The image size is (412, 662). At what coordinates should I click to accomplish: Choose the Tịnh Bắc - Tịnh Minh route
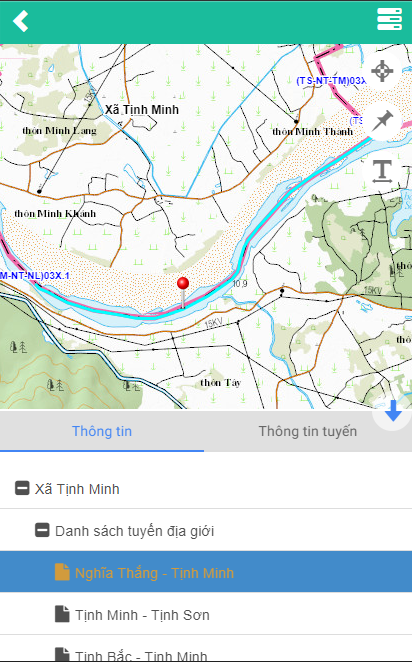point(206,649)
